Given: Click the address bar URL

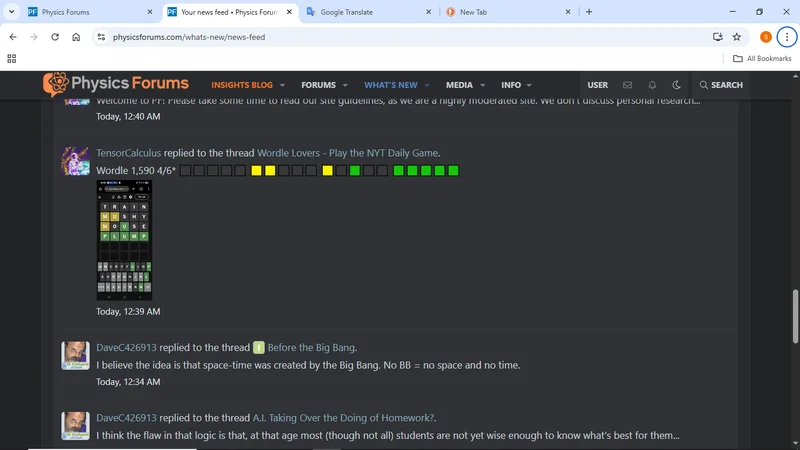Looking at the screenshot, I should click(189, 37).
